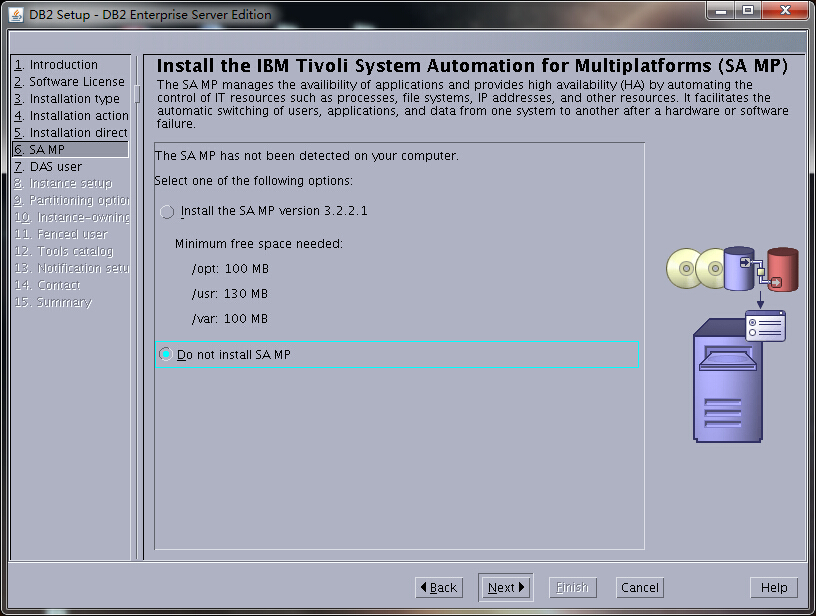Click step 10 Instance-owning user
The image size is (816, 616).
coord(71,217)
